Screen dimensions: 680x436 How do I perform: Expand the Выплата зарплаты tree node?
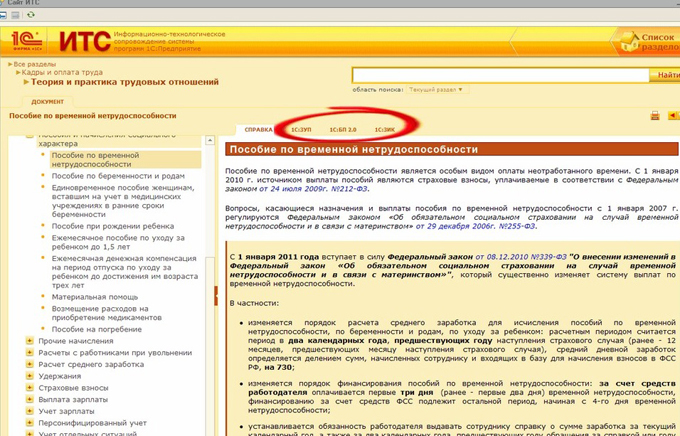click(x=29, y=400)
